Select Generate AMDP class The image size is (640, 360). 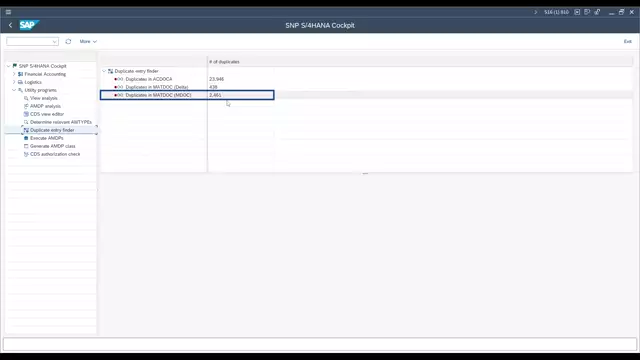(53, 146)
